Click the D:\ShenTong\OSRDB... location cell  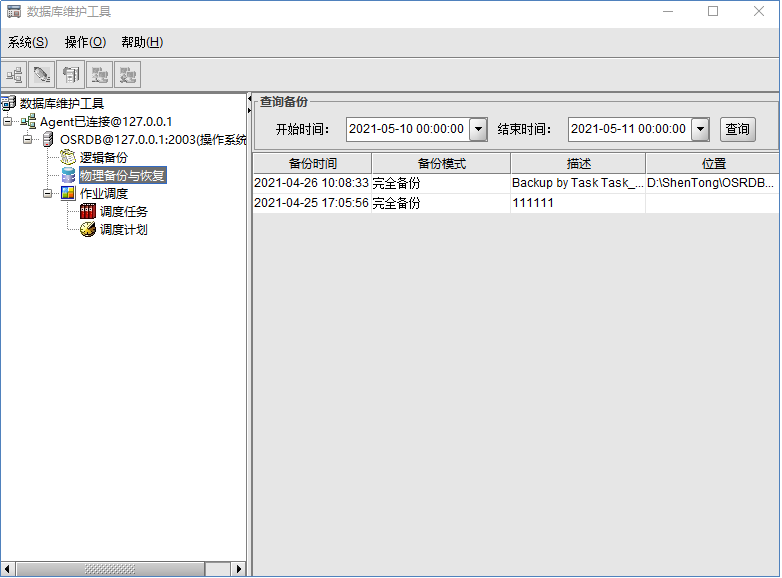(712, 183)
